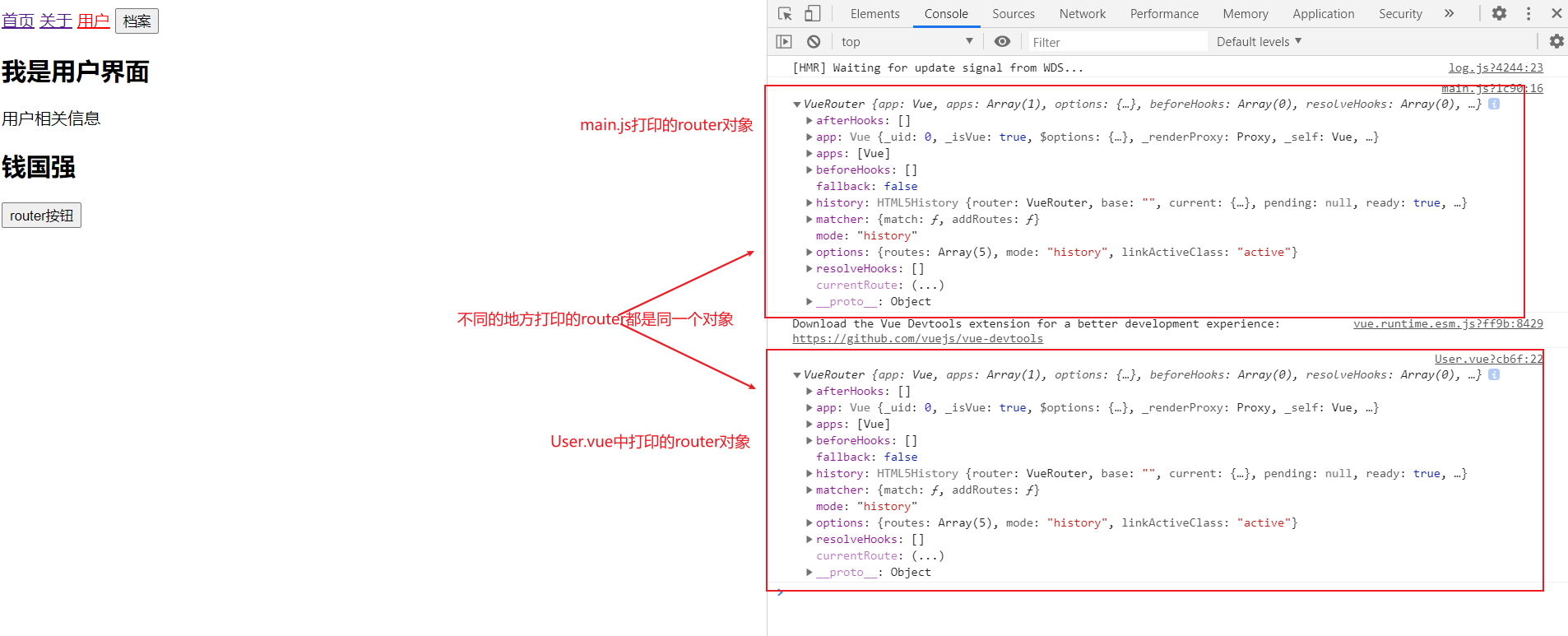
Task: Expand matcher in the second VueRouter object
Action: [x=810, y=490]
